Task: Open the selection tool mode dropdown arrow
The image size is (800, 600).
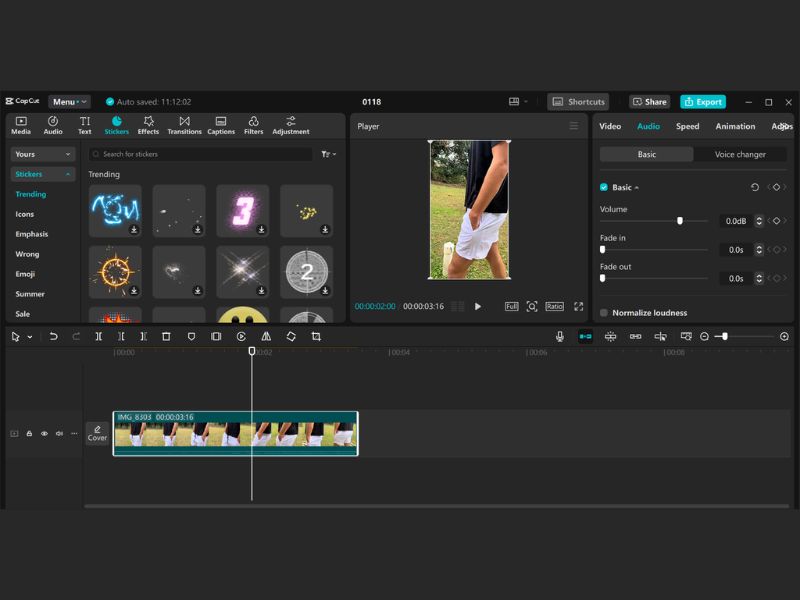Action: [x=30, y=337]
